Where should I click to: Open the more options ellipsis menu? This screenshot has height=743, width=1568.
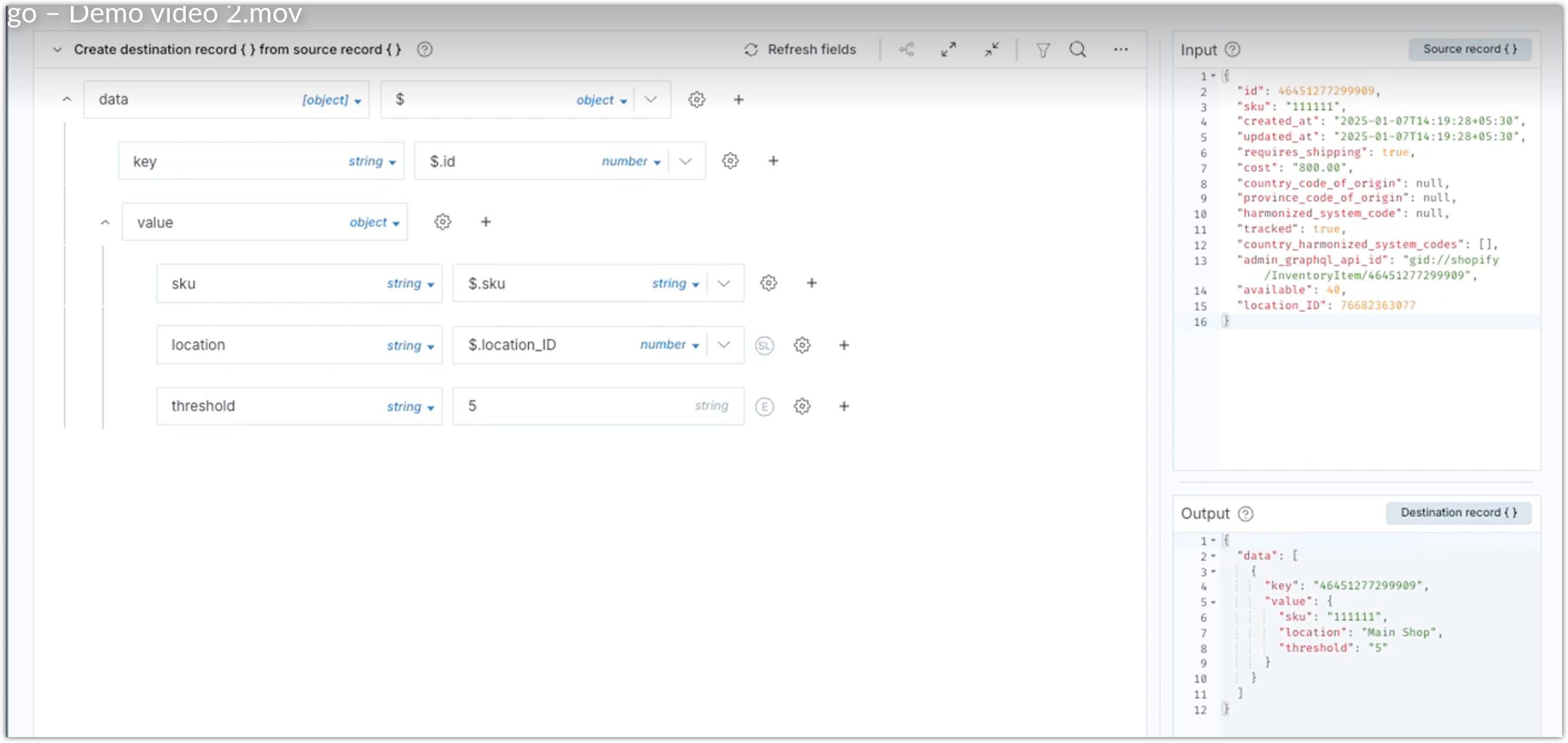pos(1121,50)
